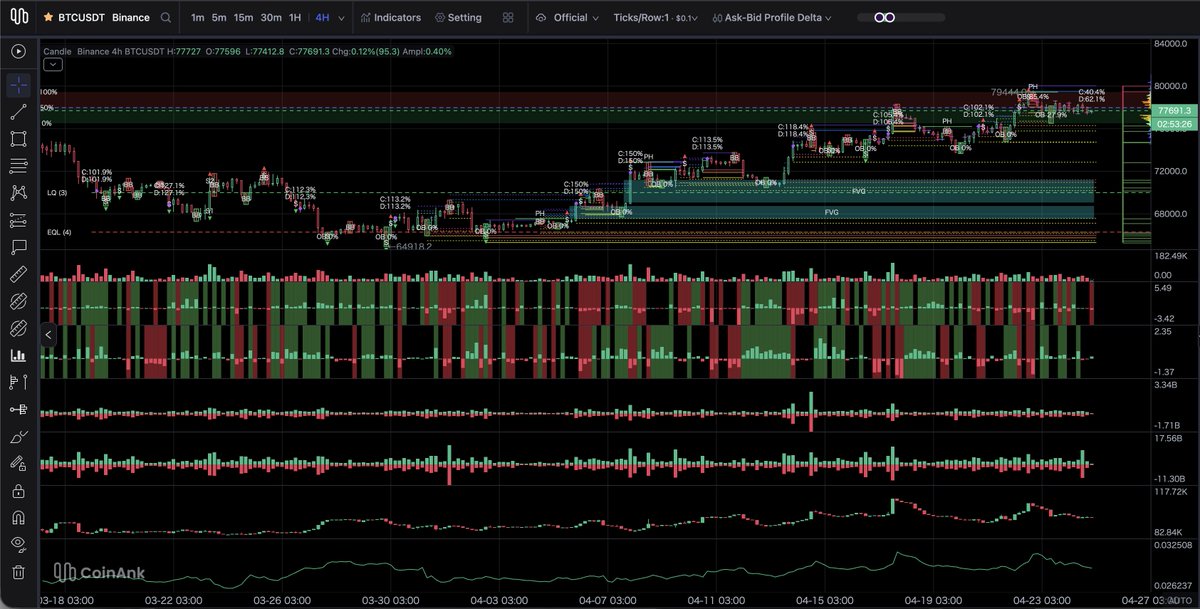Open the CoinAnk logo menu
Screen dimensions: 1200x609
(x=18, y=17)
